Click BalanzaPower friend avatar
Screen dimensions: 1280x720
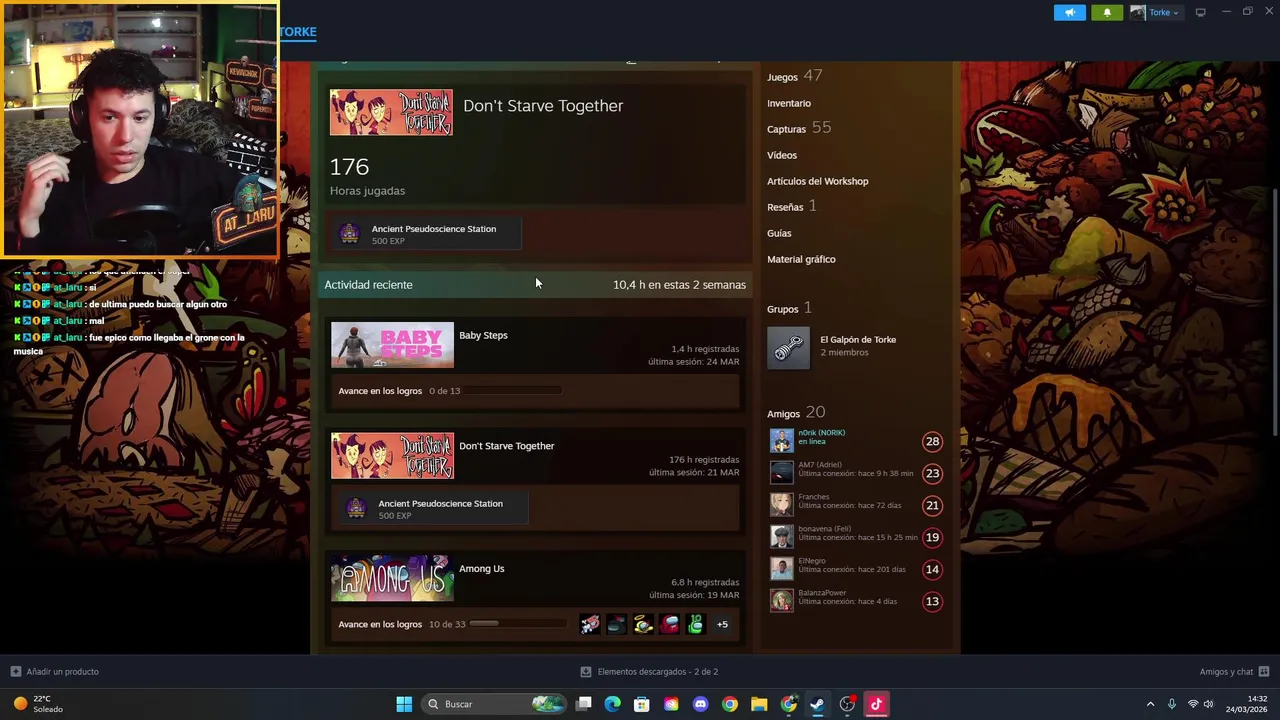(781, 601)
